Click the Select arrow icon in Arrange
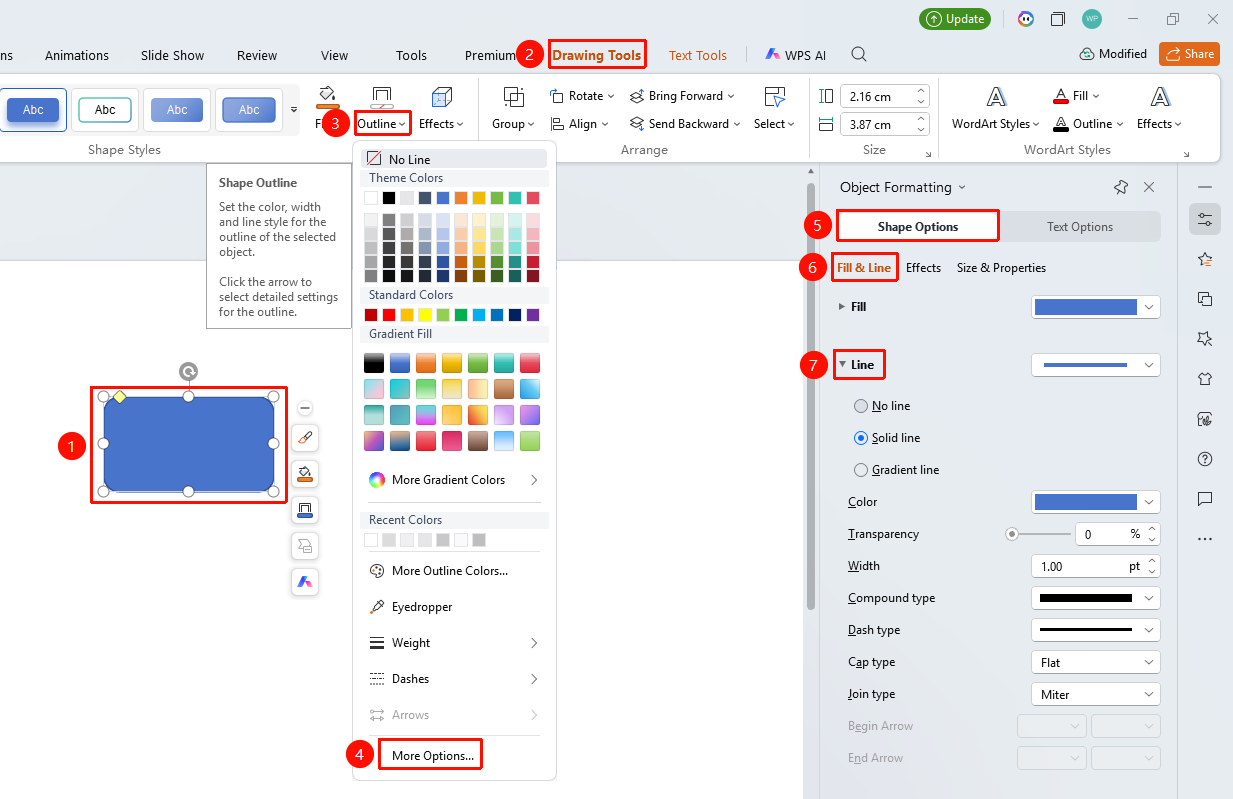 tap(774, 97)
